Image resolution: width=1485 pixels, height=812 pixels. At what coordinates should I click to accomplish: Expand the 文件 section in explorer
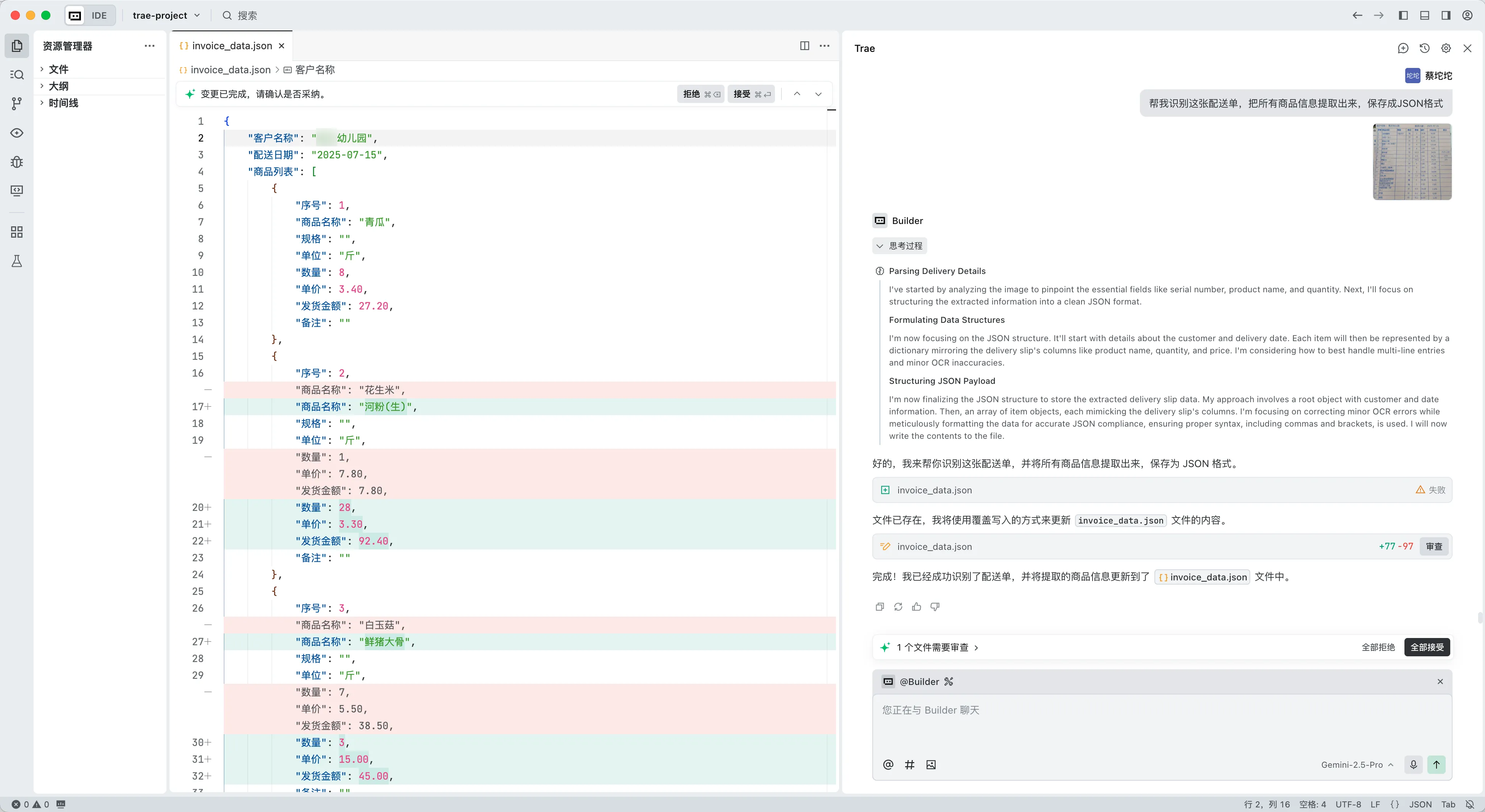pyautogui.click(x=58, y=69)
